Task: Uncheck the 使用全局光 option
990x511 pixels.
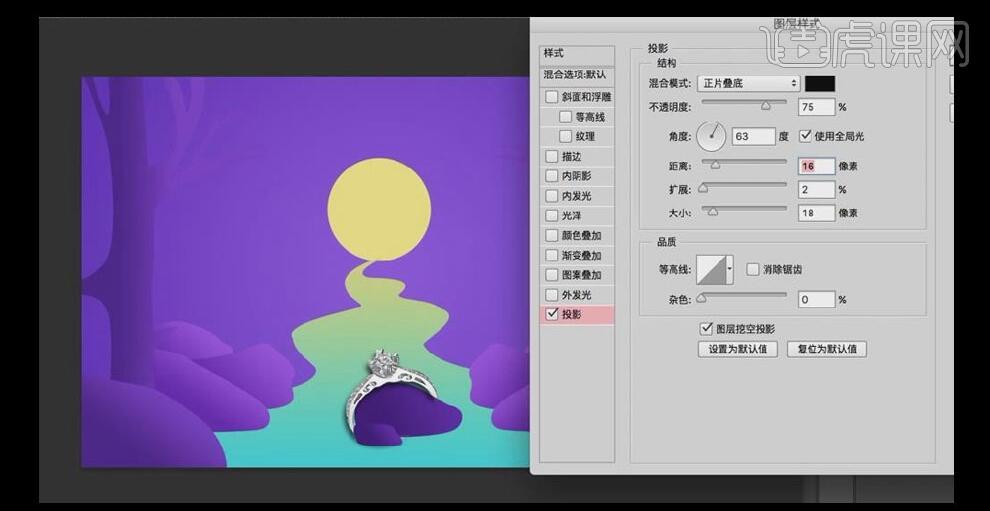Action: [806, 136]
